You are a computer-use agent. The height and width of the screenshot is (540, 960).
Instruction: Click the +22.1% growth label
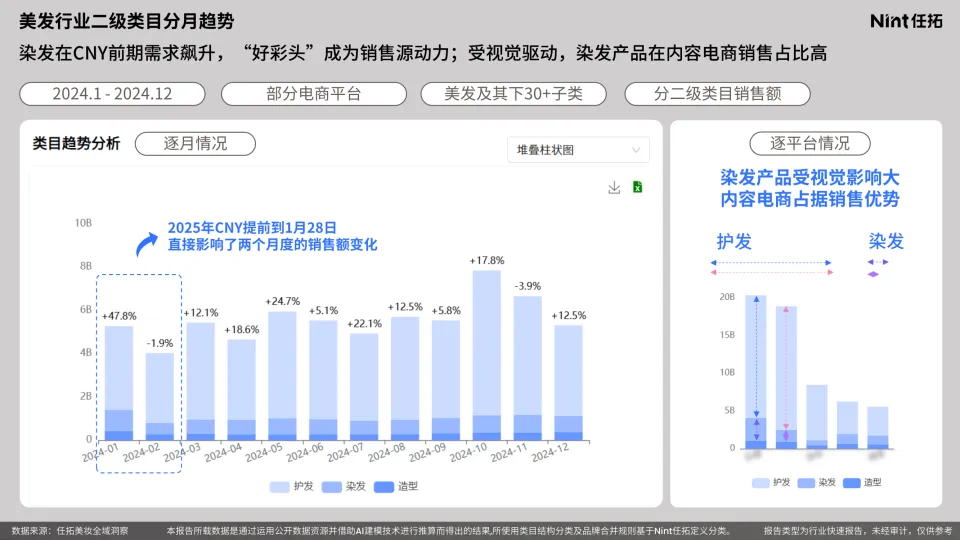(364, 323)
